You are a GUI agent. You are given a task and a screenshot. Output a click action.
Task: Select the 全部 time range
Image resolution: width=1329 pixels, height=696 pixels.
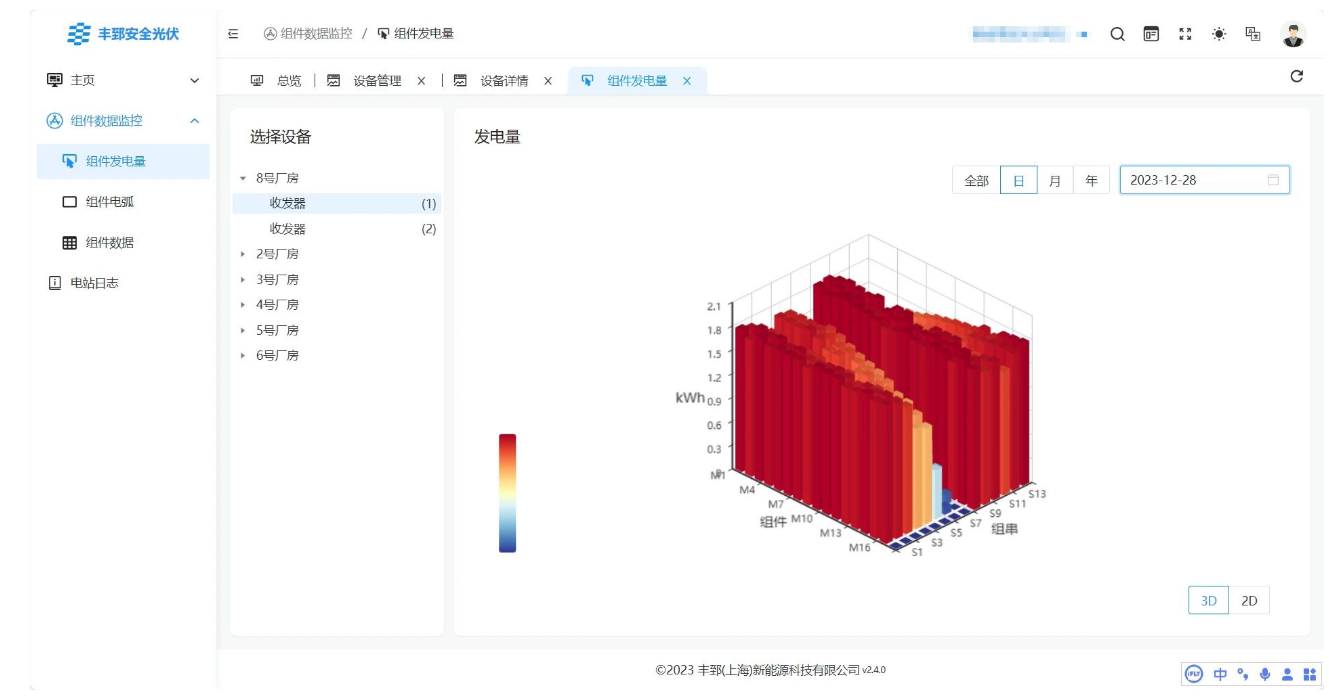[x=976, y=180]
